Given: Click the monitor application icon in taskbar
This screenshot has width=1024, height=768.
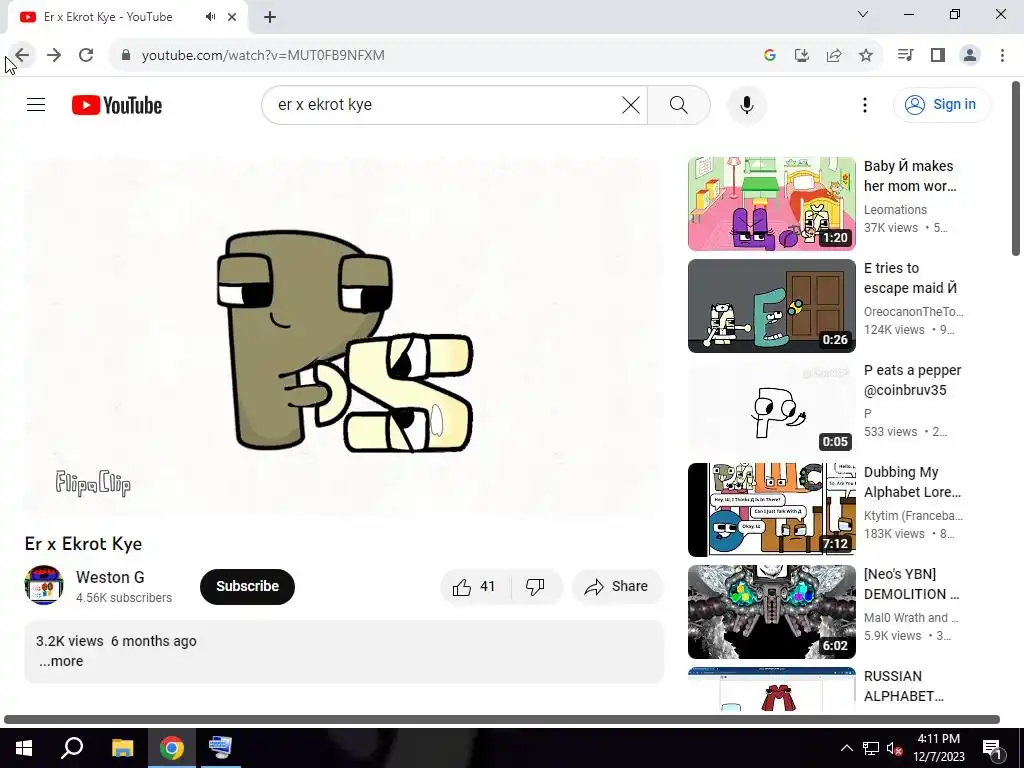Looking at the screenshot, I should click(220, 748).
